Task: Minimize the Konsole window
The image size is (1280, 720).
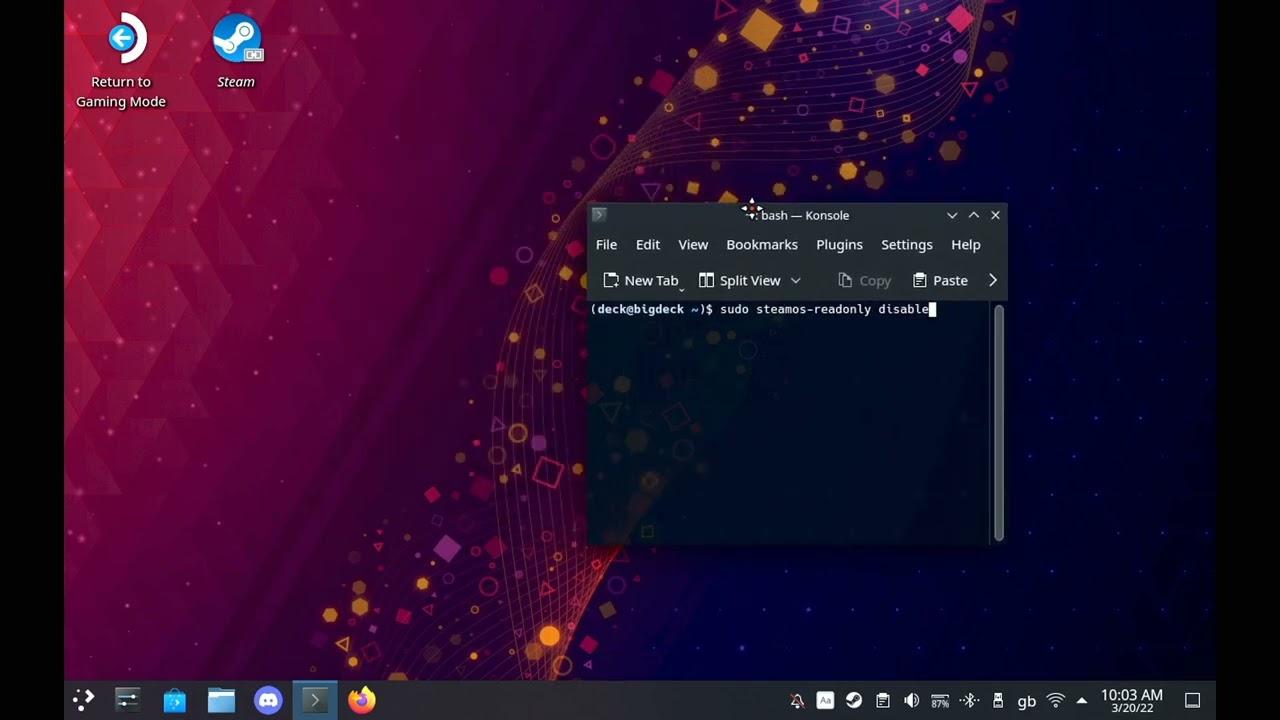Action: [x=952, y=215]
